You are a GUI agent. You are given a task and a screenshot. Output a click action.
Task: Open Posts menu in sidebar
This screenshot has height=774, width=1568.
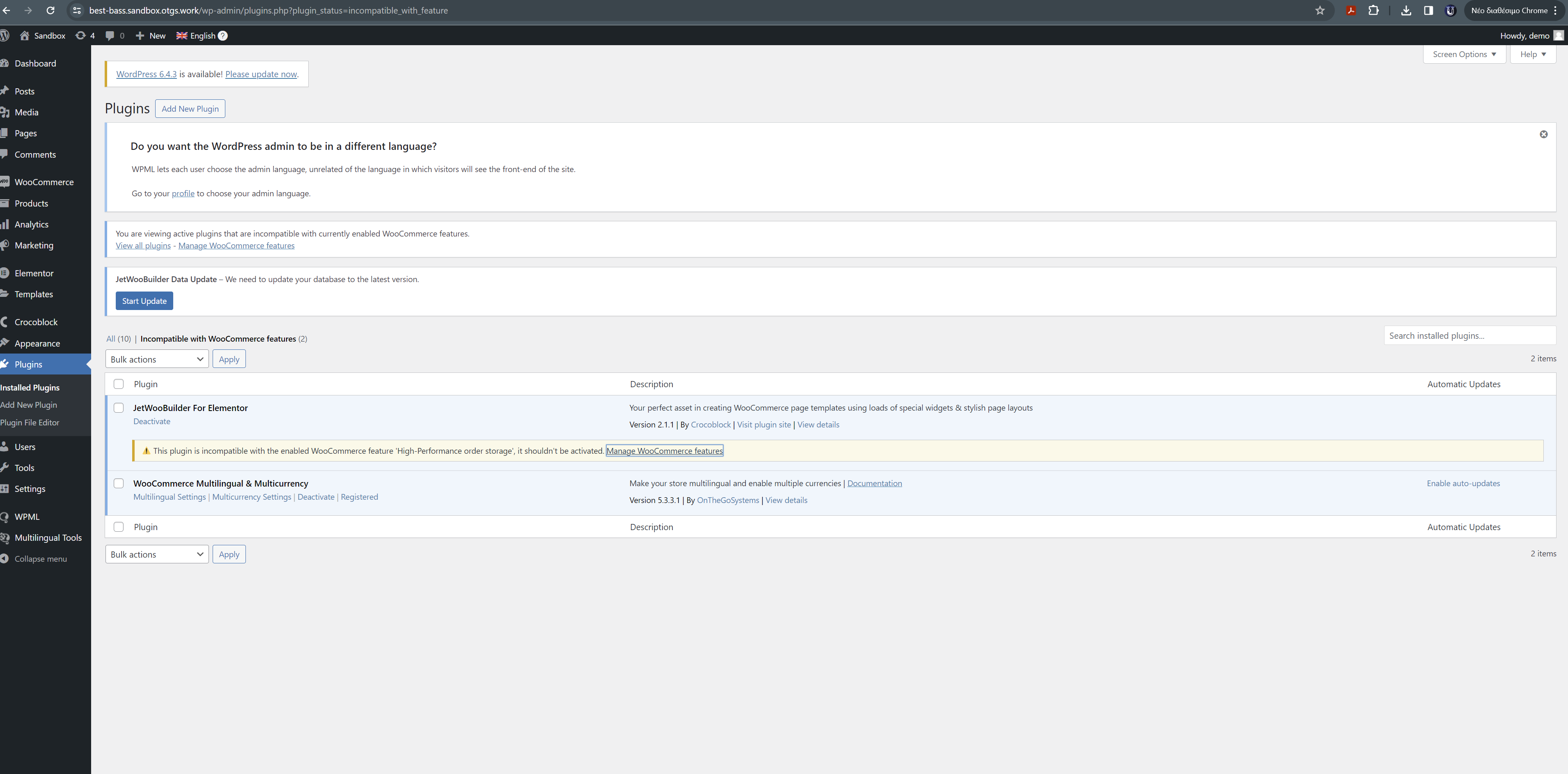[x=24, y=91]
